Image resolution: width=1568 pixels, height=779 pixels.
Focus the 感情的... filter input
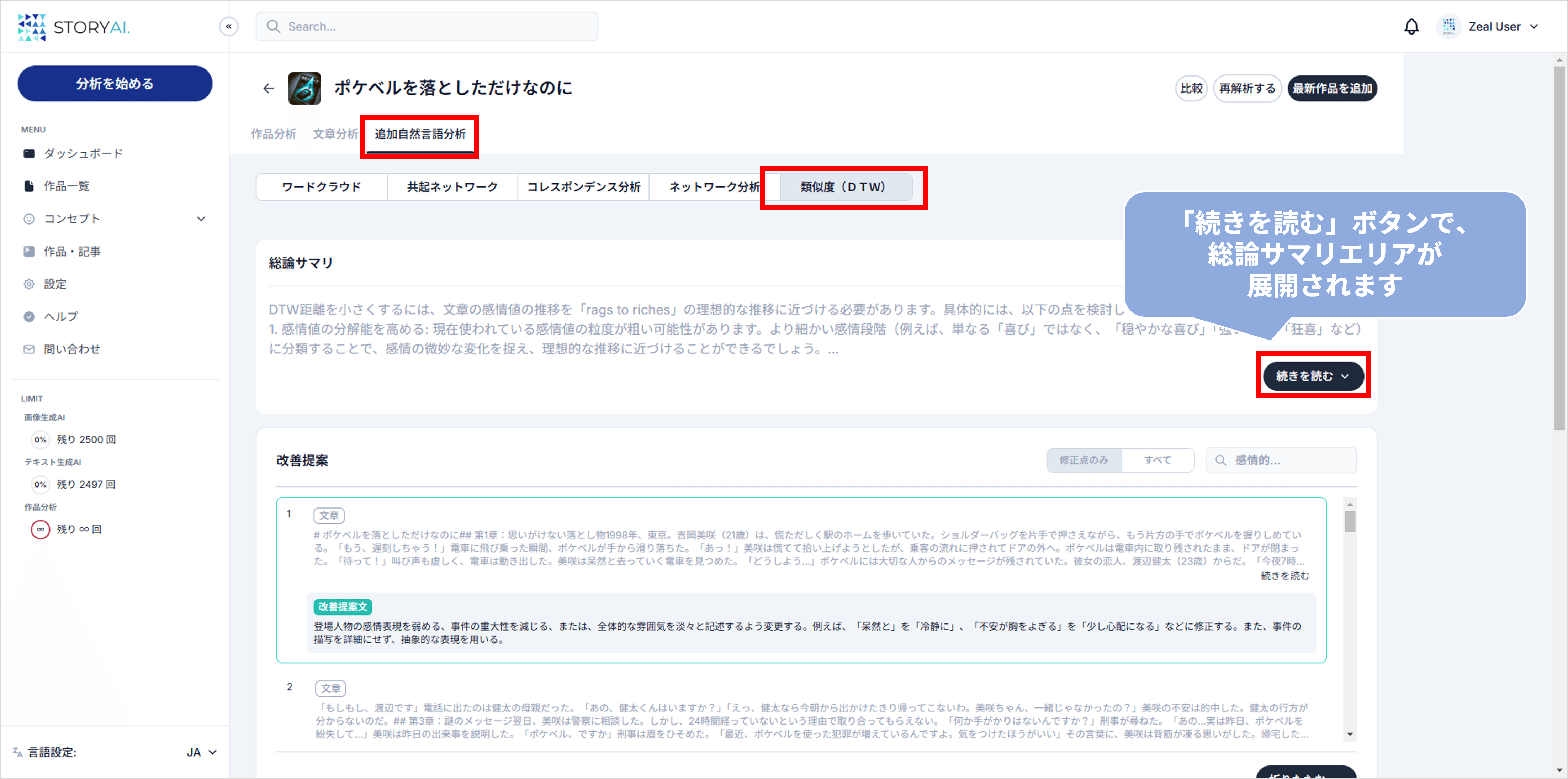tap(1281, 460)
